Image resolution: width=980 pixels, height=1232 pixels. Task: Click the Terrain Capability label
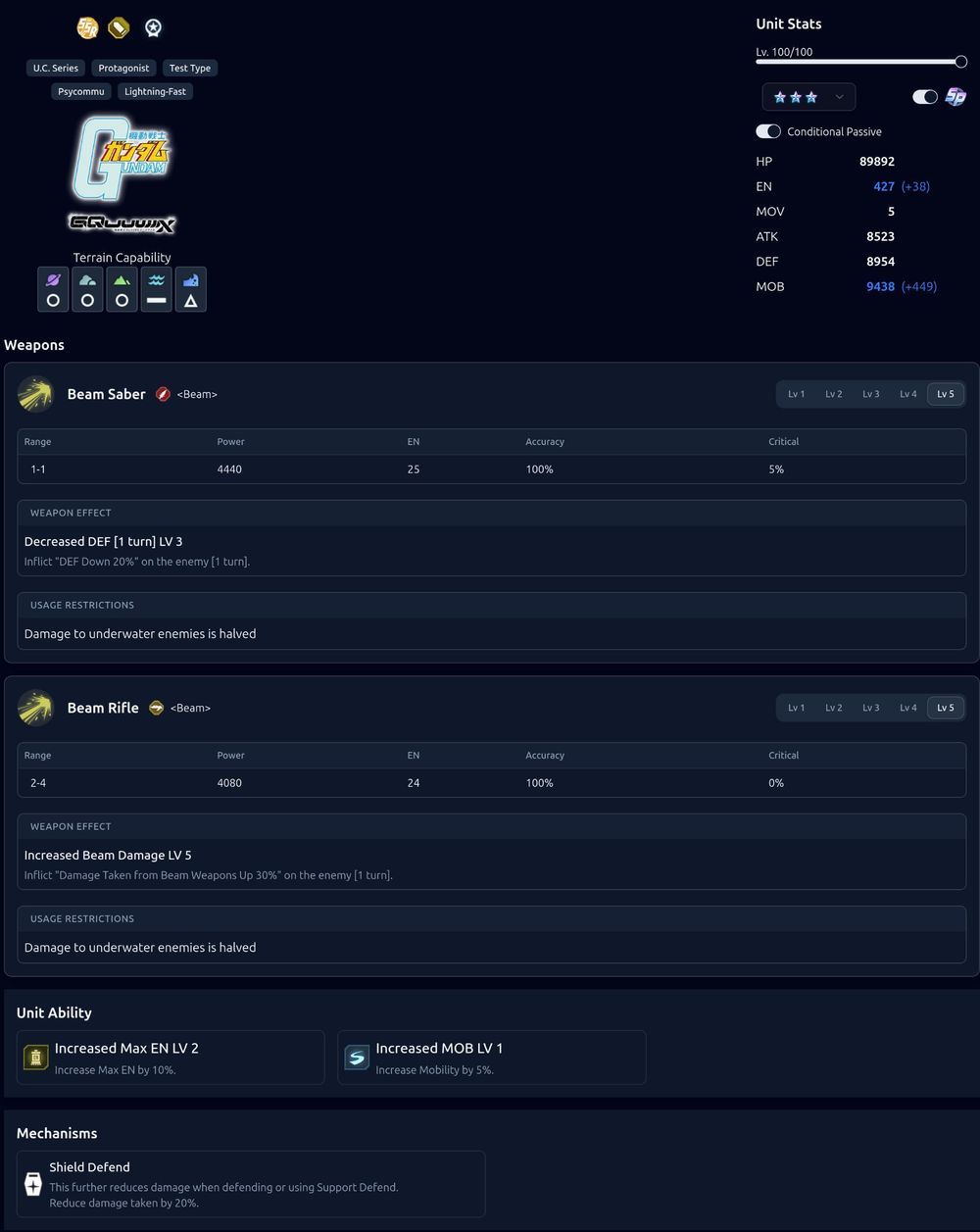point(122,258)
